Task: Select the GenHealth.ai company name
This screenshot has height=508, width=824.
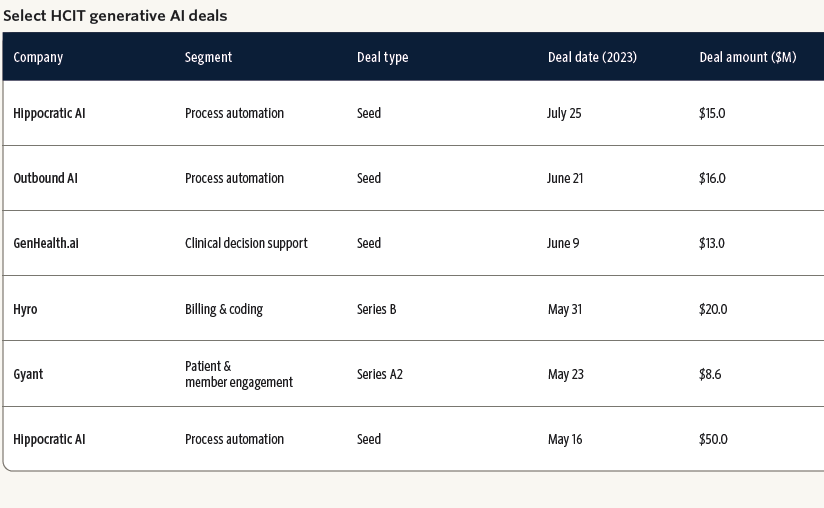Action: pos(46,243)
